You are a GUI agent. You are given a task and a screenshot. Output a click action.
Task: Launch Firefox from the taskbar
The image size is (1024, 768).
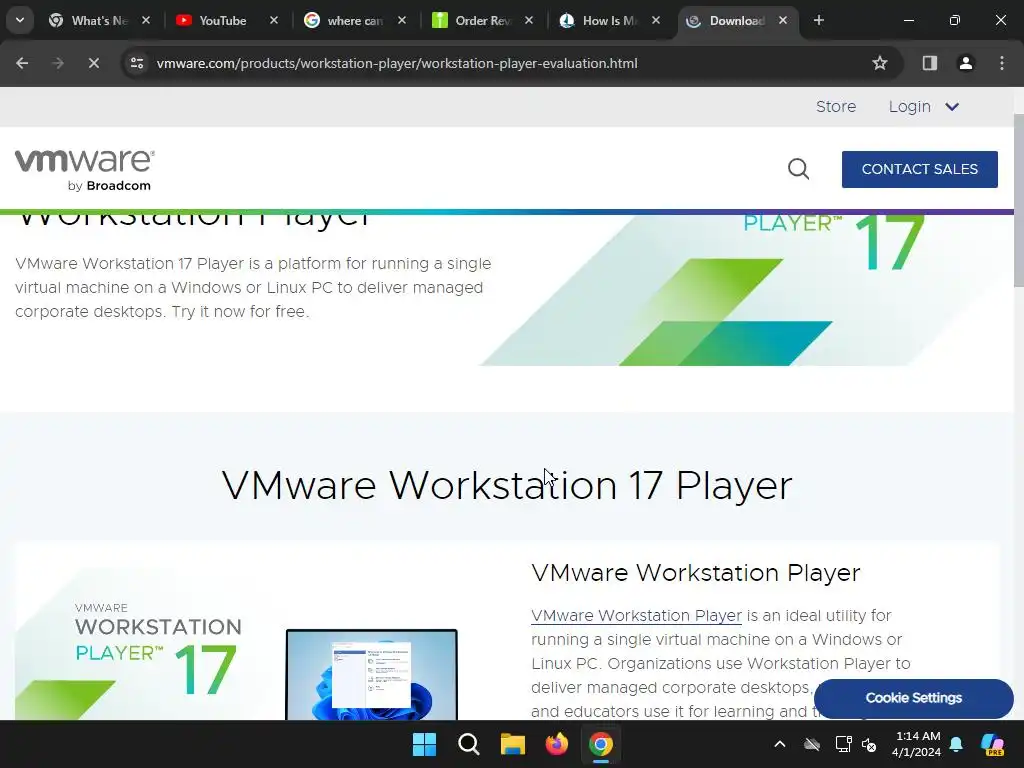click(x=557, y=744)
